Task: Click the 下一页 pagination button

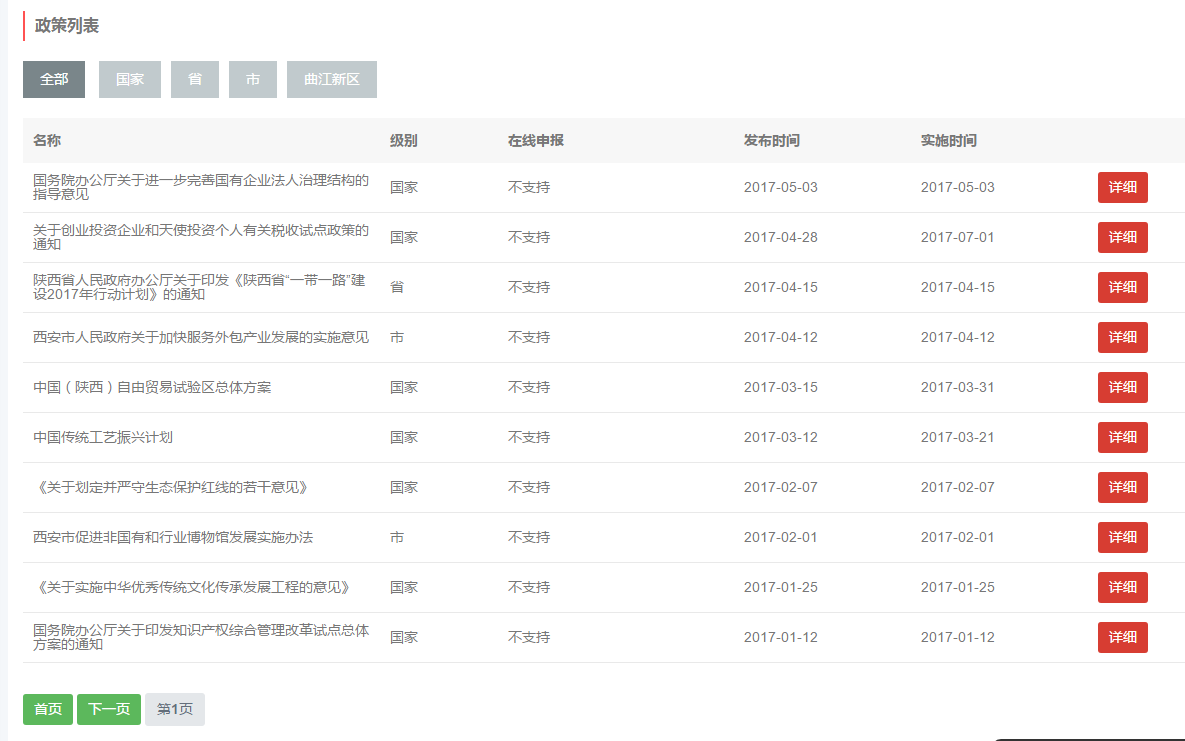Action: click(x=109, y=709)
